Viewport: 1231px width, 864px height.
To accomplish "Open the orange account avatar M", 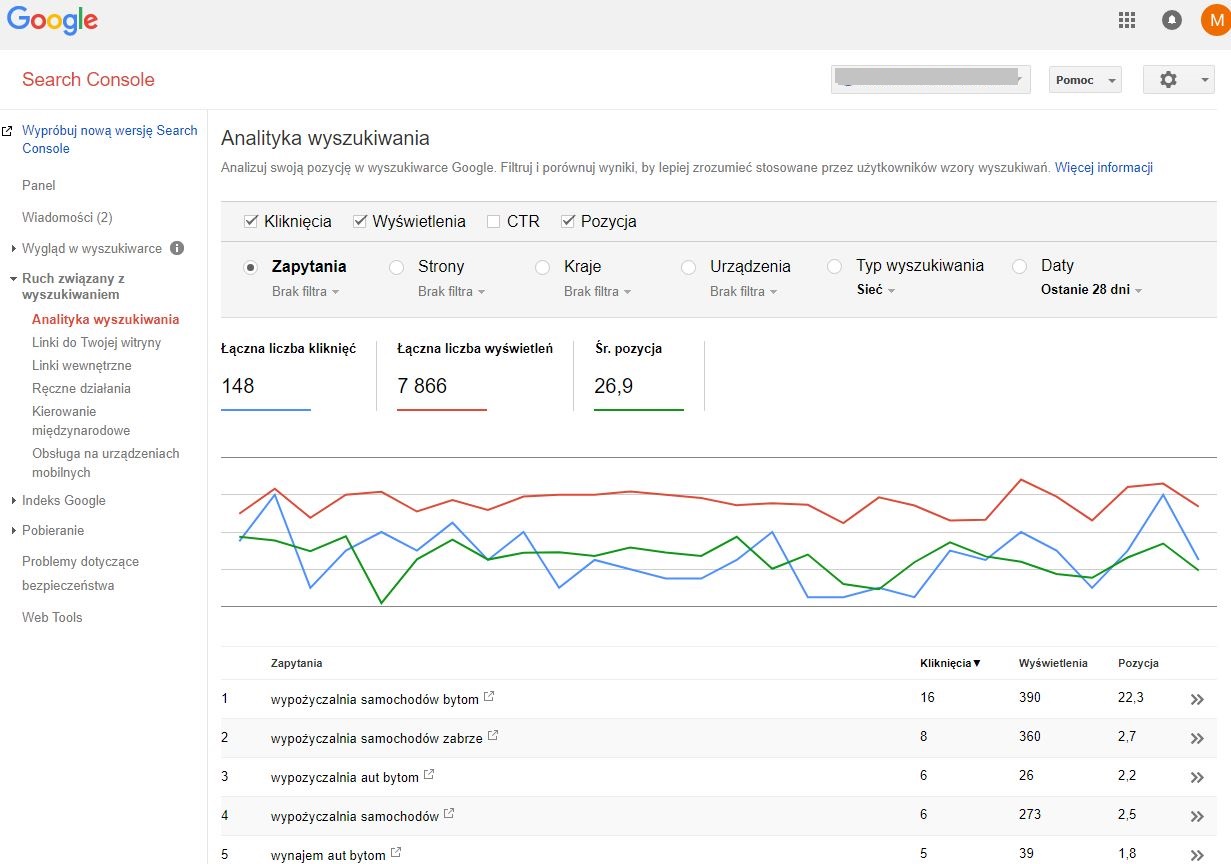I will click(1216, 20).
